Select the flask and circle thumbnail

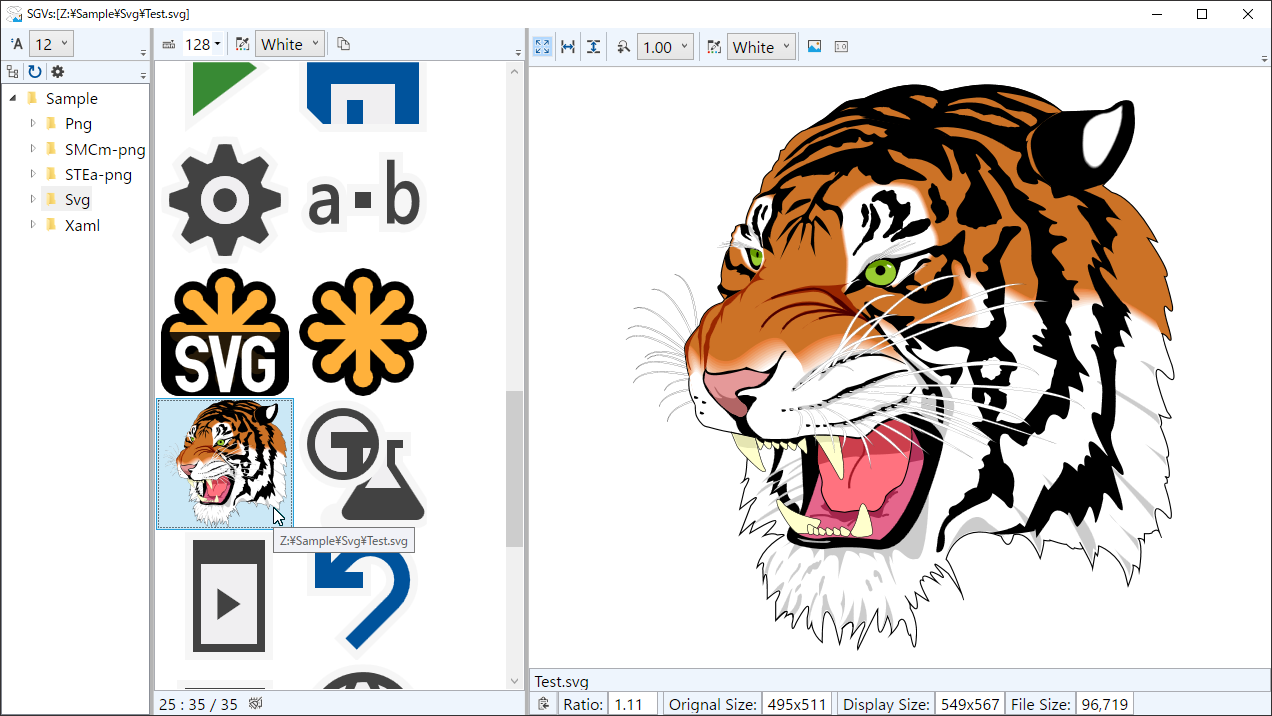[x=364, y=464]
